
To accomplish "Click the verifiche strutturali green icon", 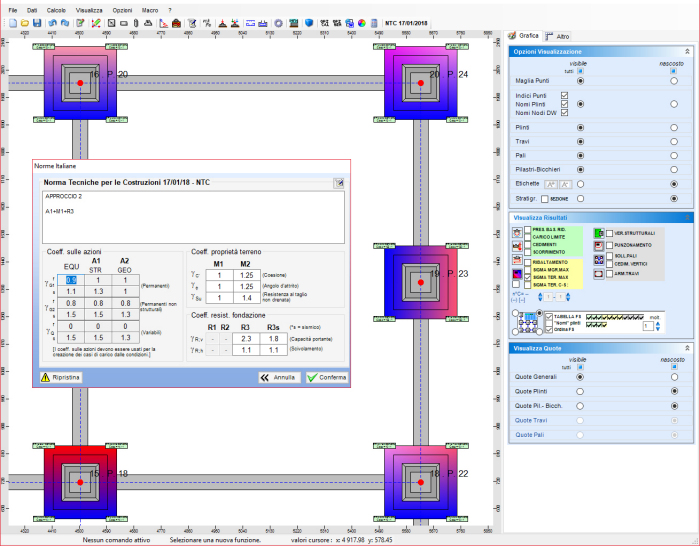I will click(599, 233).
